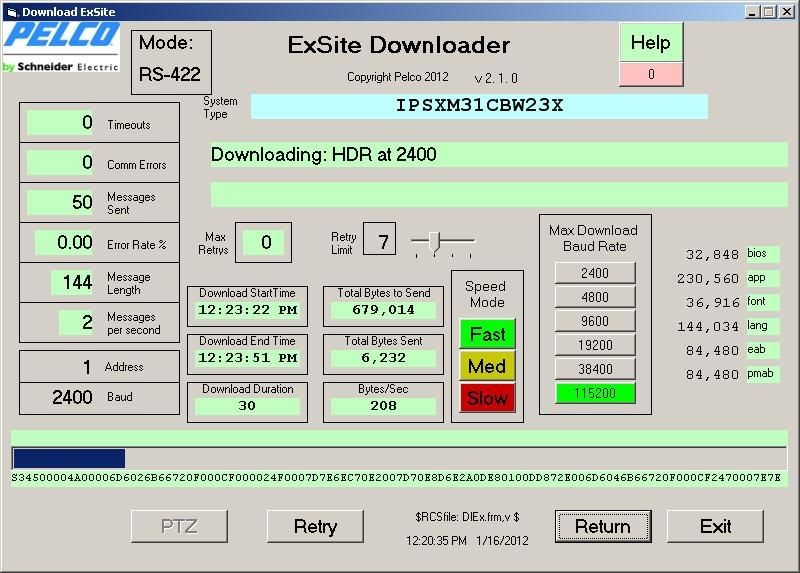Click the Mode RS-422 box
Viewport: 800px width, 573px height.
pos(171,62)
